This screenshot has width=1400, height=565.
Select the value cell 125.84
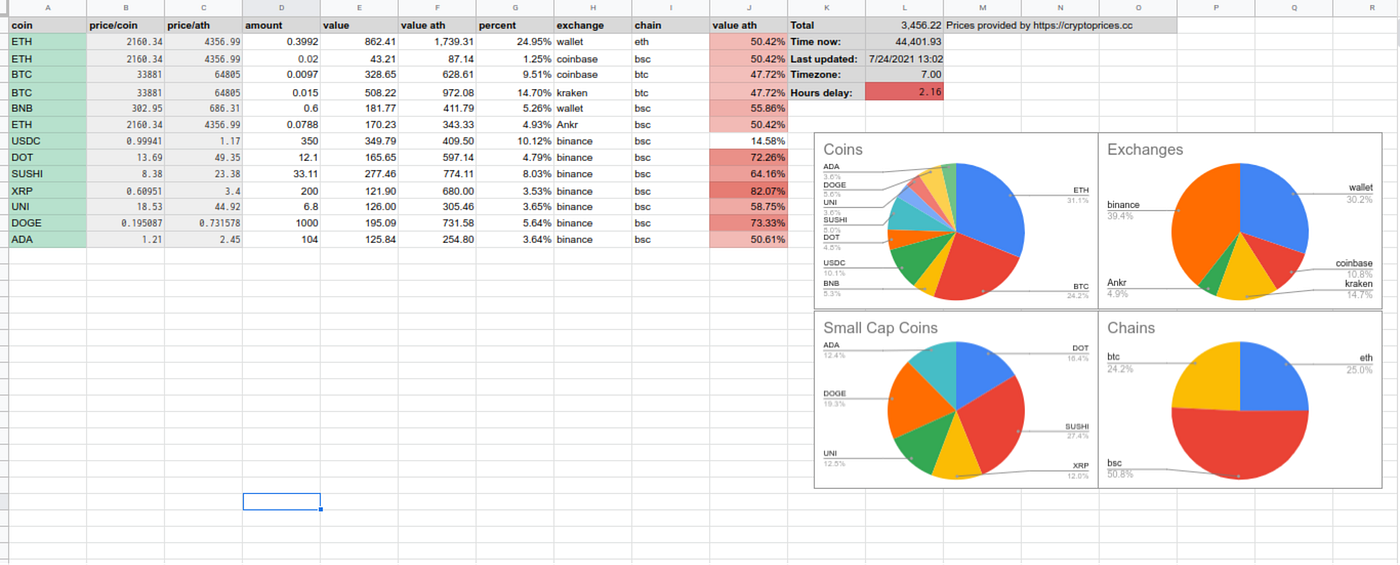pos(359,240)
